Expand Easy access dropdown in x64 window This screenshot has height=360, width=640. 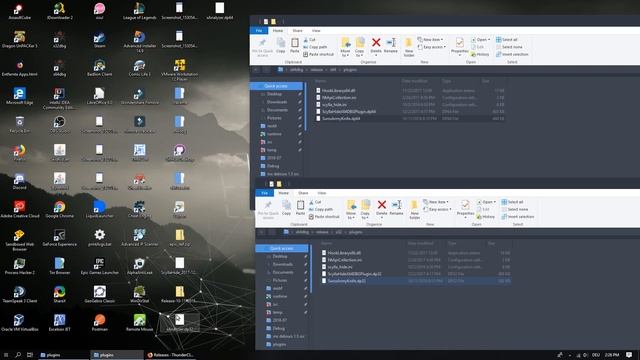pyautogui.click(x=432, y=47)
